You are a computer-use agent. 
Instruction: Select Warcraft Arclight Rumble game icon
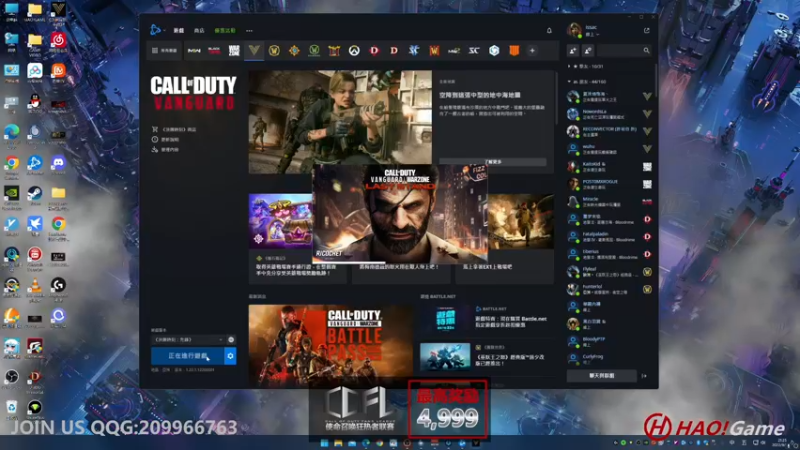click(x=334, y=51)
